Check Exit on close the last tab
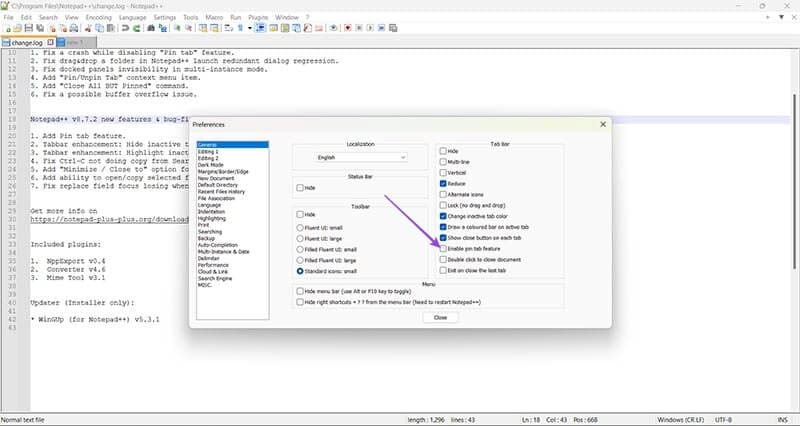Screen dimensions: 800x426 click(x=443, y=270)
